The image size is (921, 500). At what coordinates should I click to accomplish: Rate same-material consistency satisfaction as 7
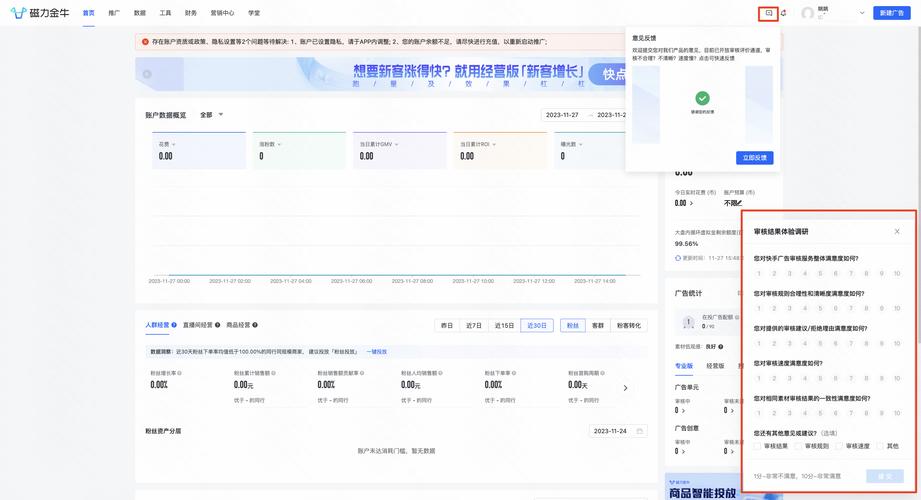851,414
